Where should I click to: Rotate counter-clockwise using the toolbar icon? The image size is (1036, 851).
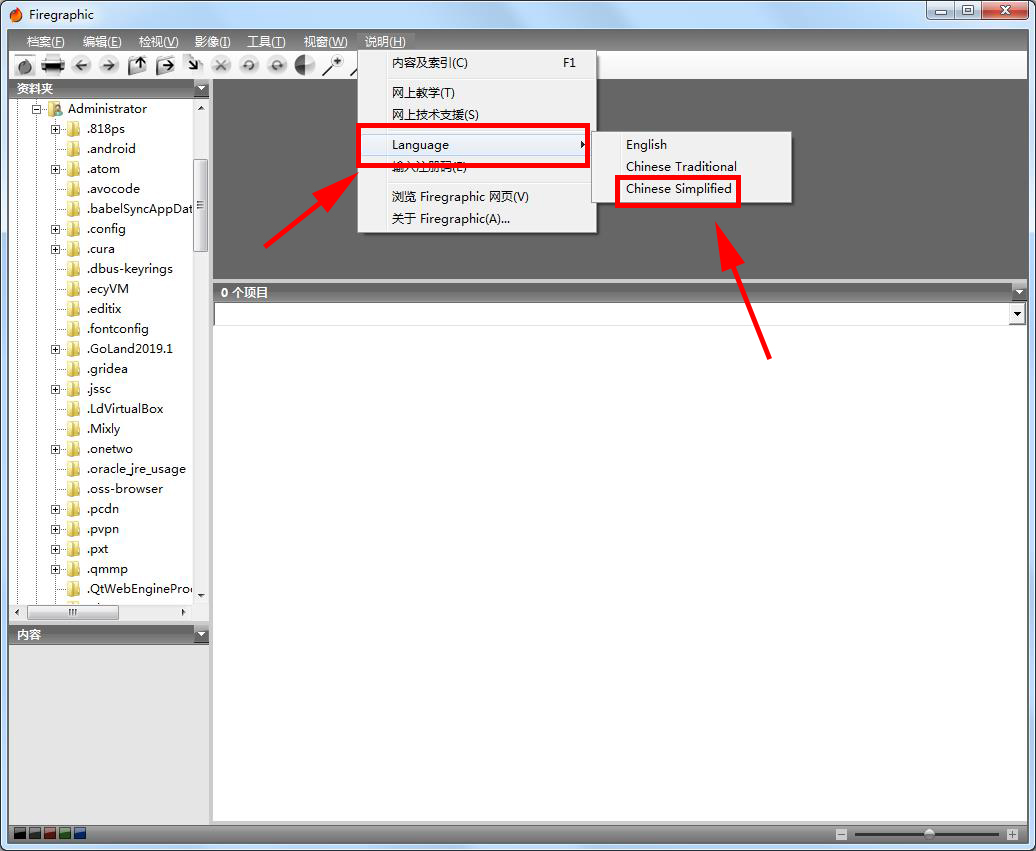tap(249, 65)
